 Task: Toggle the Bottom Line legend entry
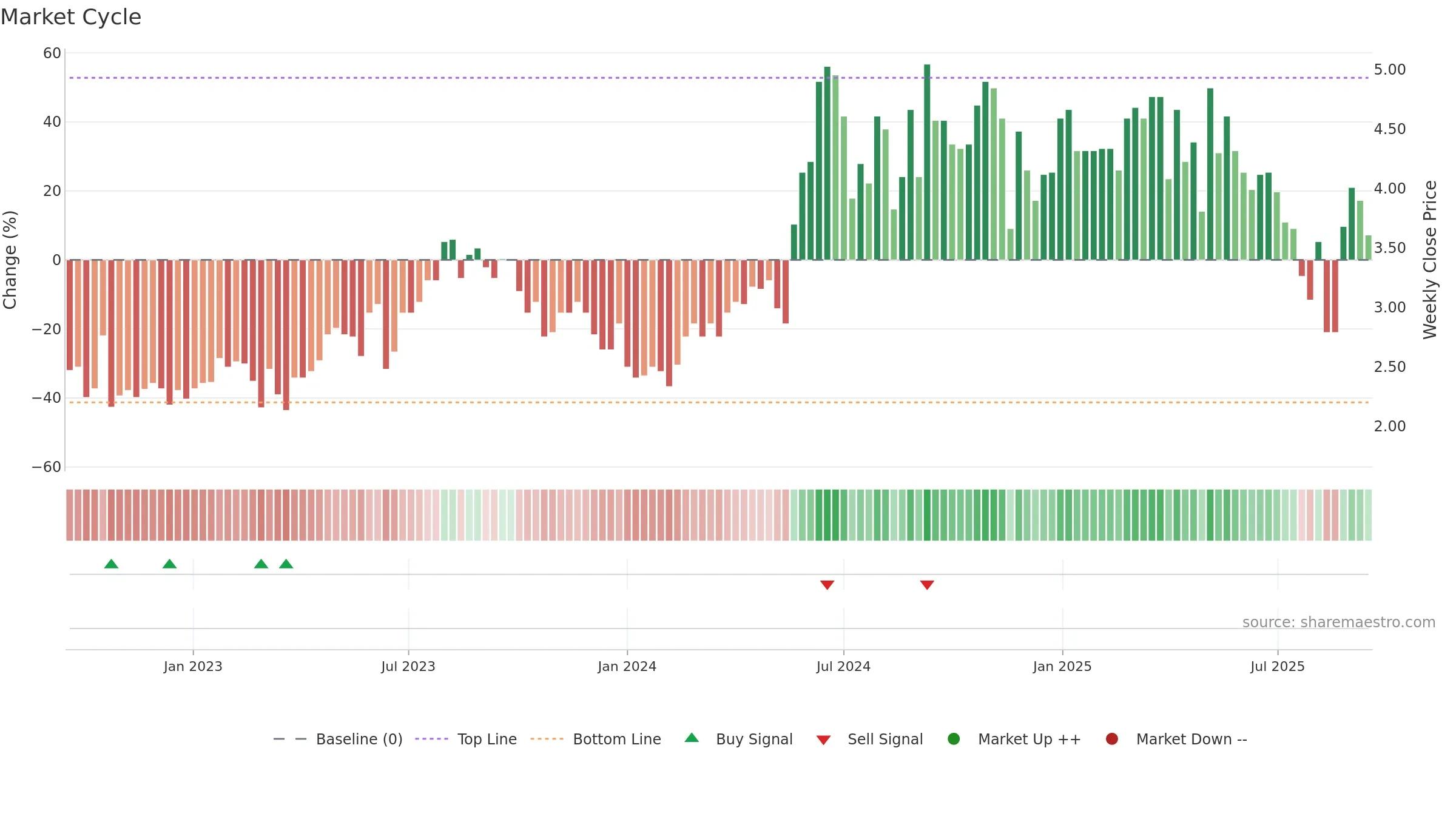pos(596,739)
